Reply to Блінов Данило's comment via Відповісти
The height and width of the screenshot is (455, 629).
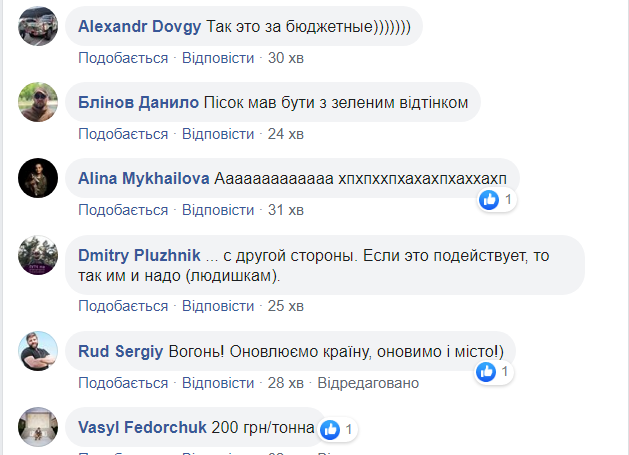click(x=218, y=134)
